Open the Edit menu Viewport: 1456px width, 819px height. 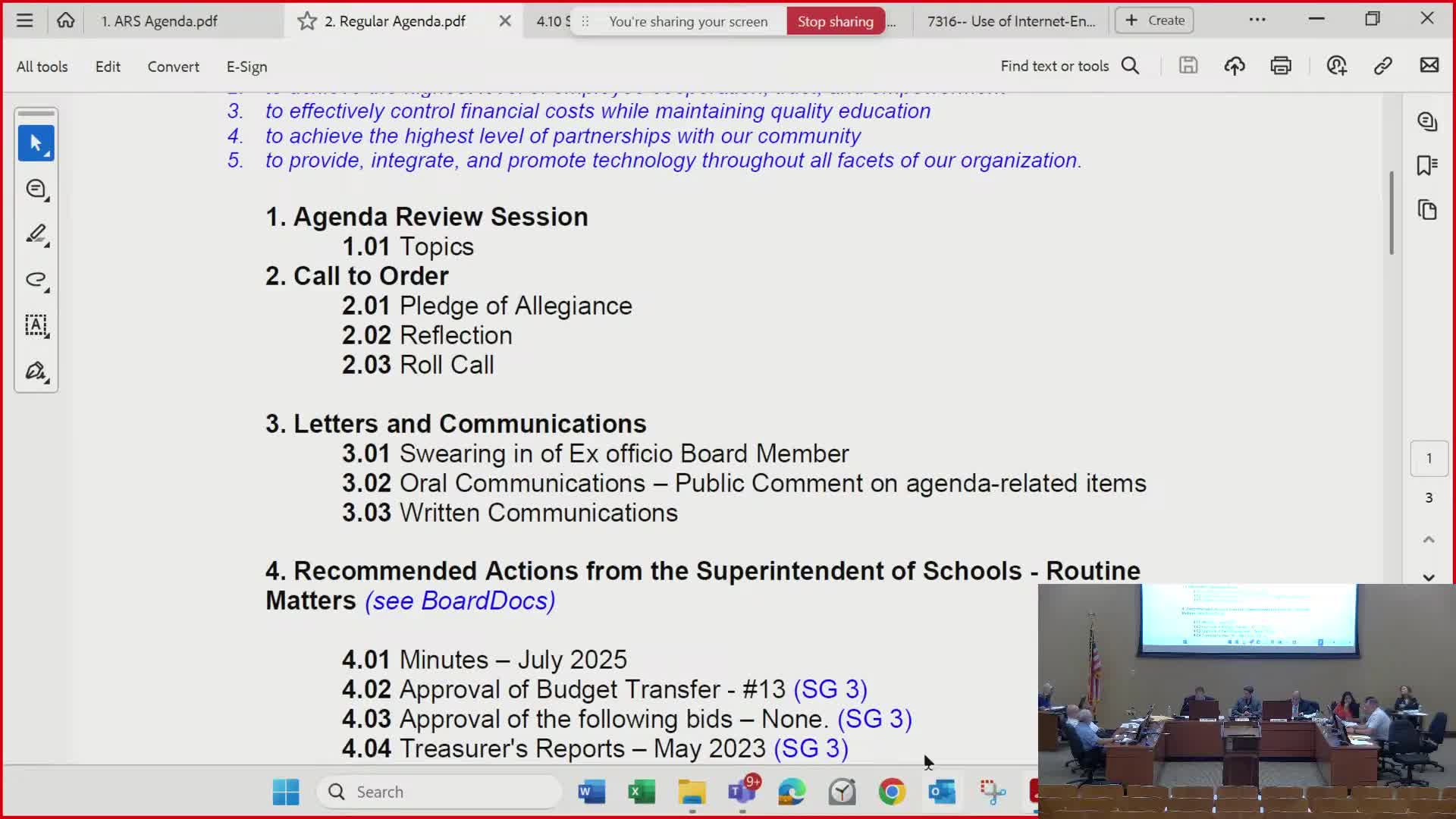tap(108, 67)
